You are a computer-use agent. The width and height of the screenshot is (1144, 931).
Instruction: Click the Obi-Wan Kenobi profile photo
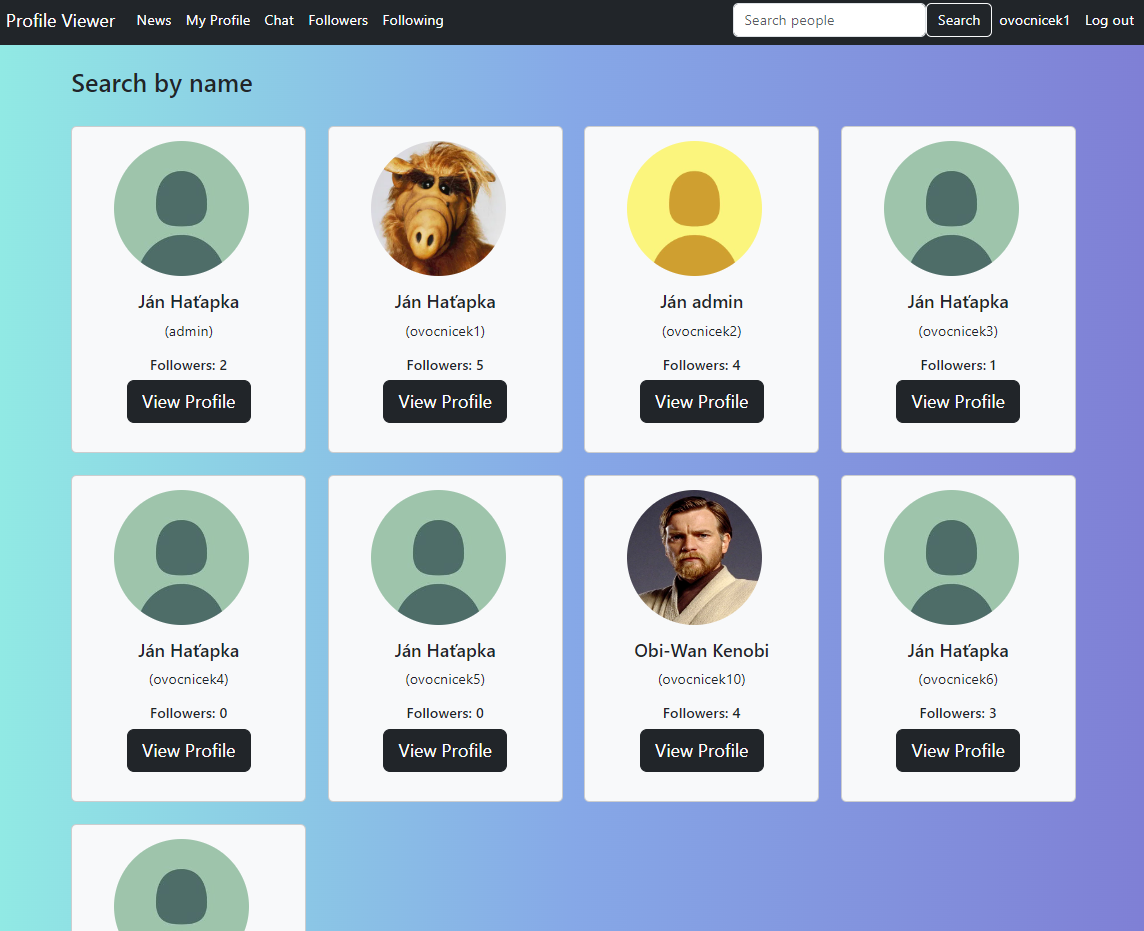[695, 557]
